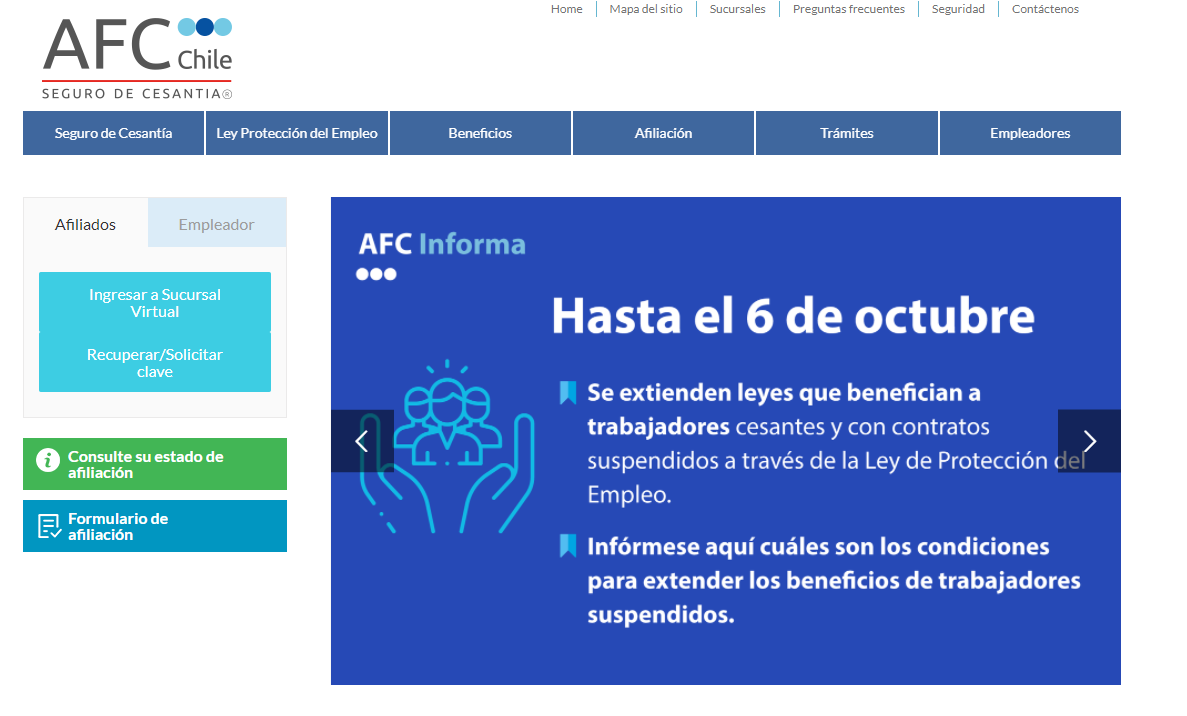Screen dimensions: 1187x716
Task: Open the Seguro de Cesantía menu
Action: 113,133
